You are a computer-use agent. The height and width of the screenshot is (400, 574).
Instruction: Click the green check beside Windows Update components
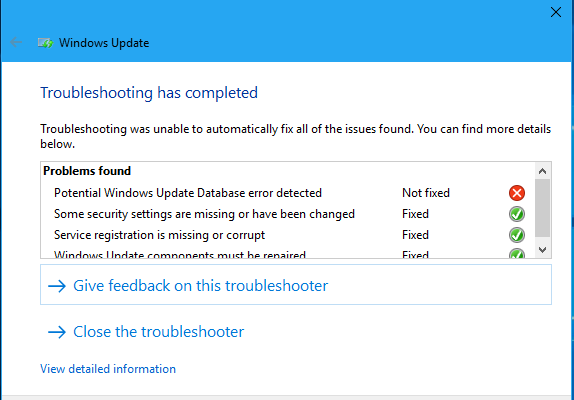tap(517, 253)
